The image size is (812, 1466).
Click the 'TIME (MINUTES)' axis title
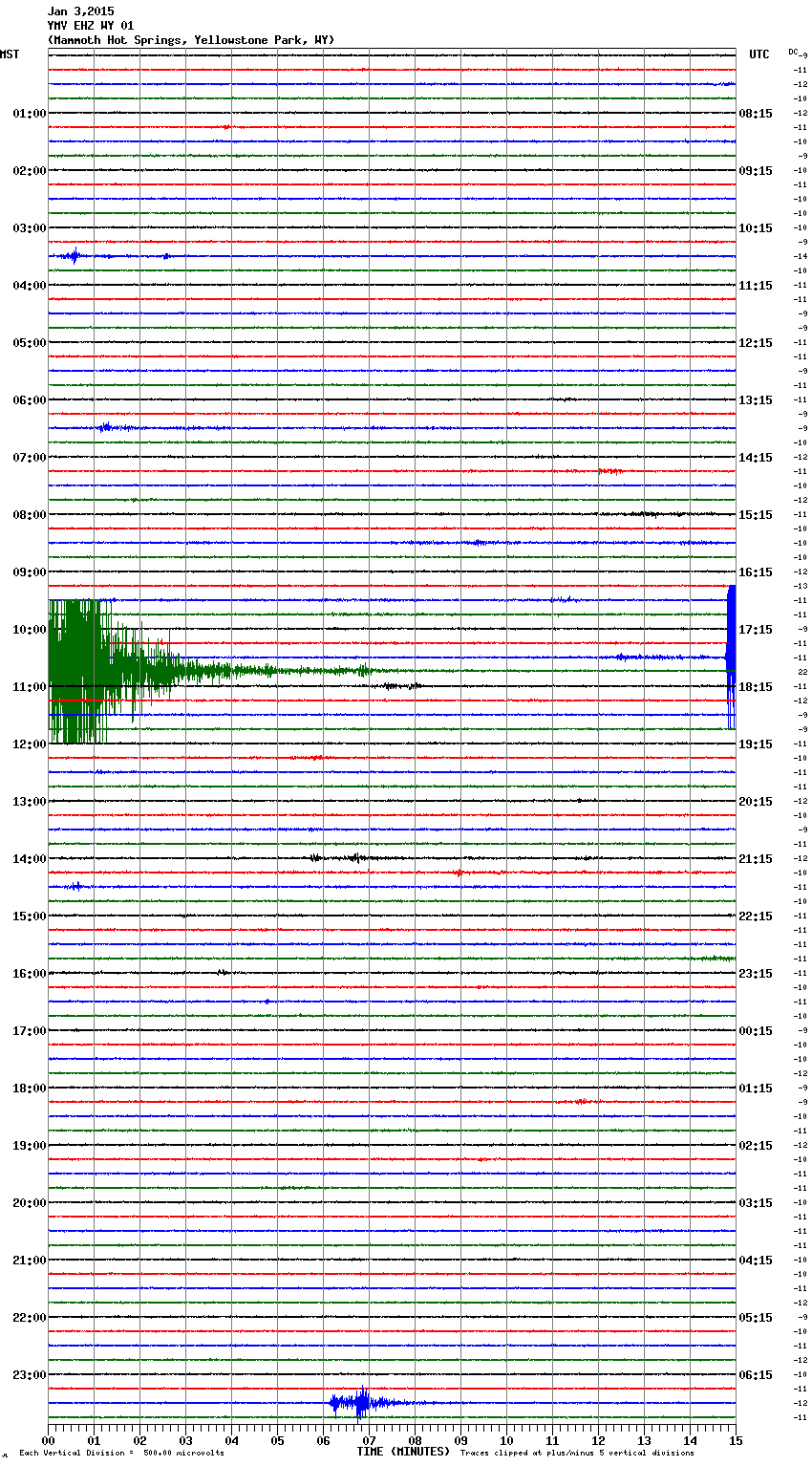coord(403,1452)
